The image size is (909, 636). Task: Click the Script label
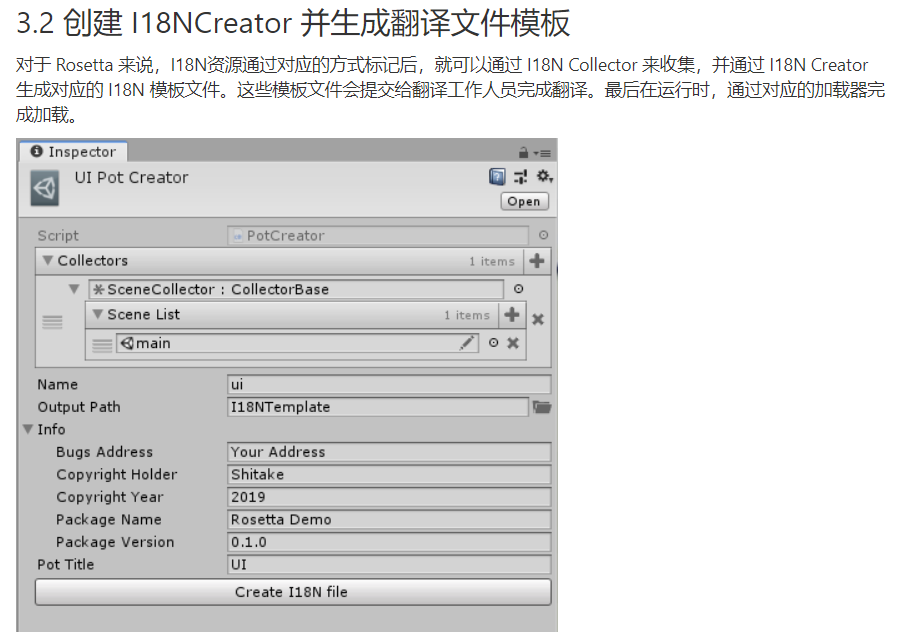(x=58, y=235)
